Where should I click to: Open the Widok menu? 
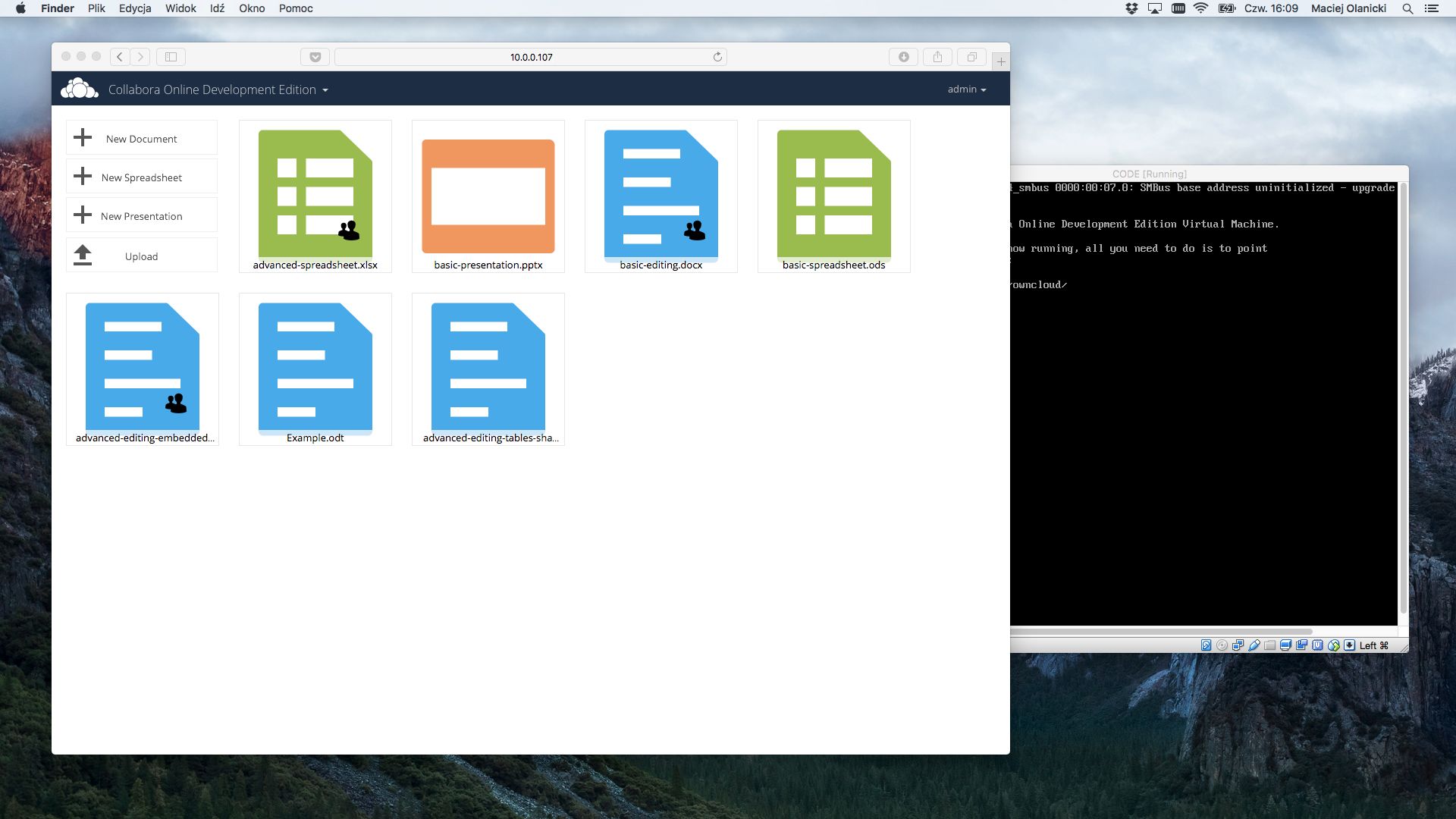(180, 8)
